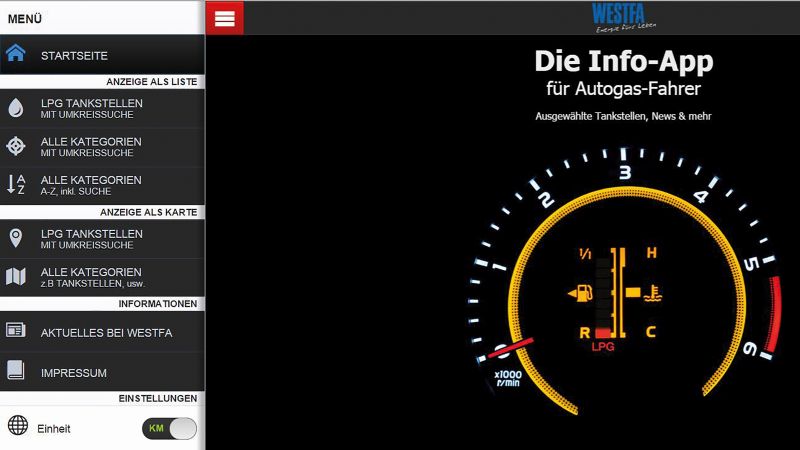The height and width of the screenshot is (450, 800).
Task: Click the 'Die Info-App' headline
Action: (623, 62)
